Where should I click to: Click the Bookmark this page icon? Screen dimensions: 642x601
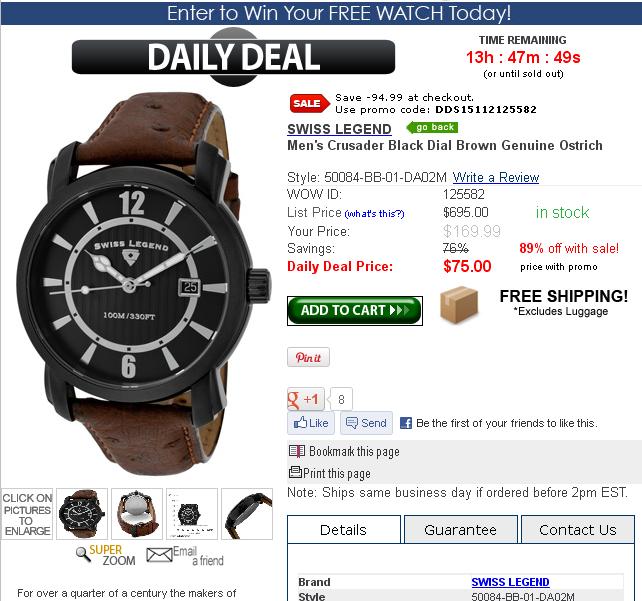297,451
